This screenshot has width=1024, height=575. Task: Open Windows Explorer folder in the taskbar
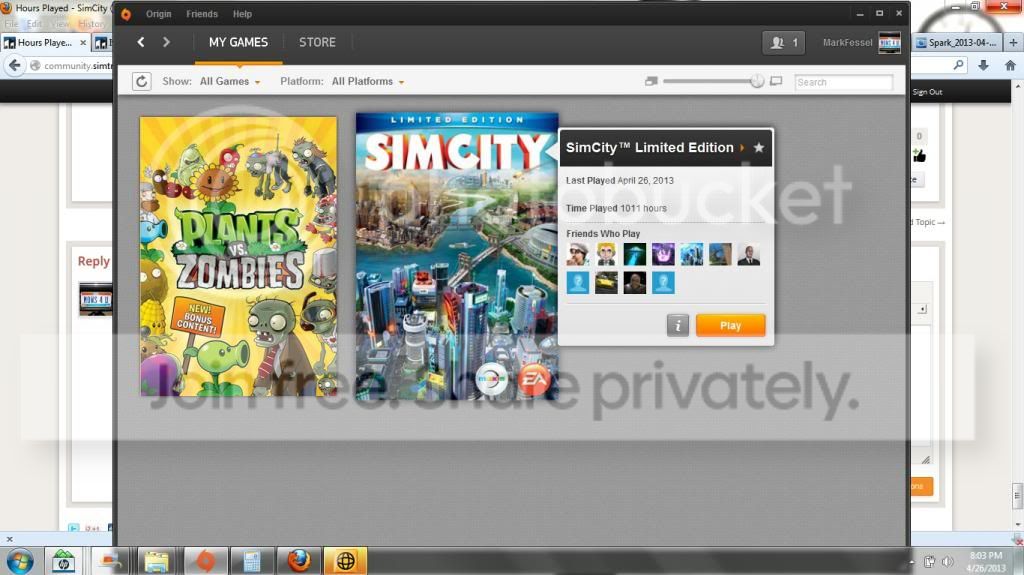(157, 561)
